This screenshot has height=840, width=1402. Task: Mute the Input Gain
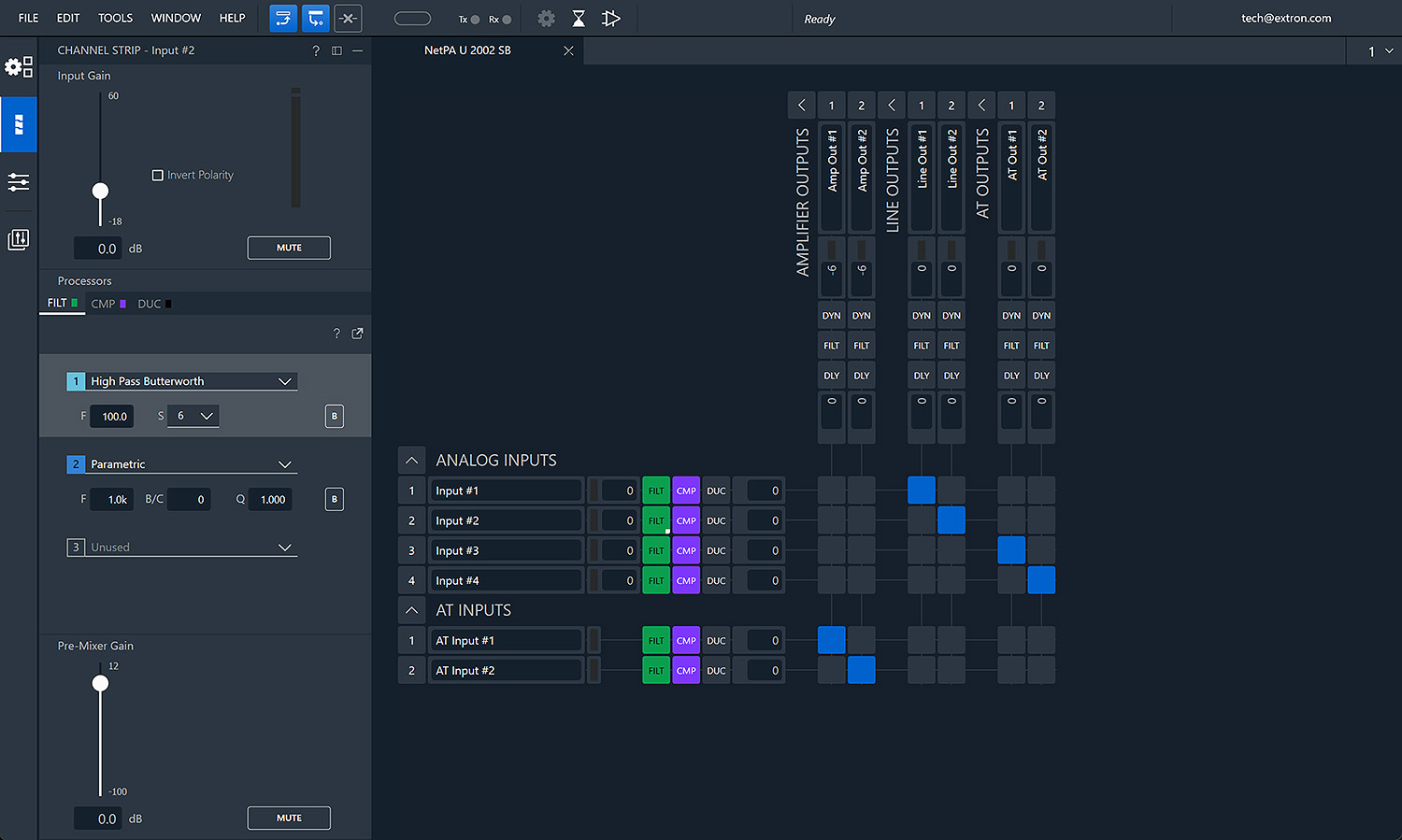289,248
